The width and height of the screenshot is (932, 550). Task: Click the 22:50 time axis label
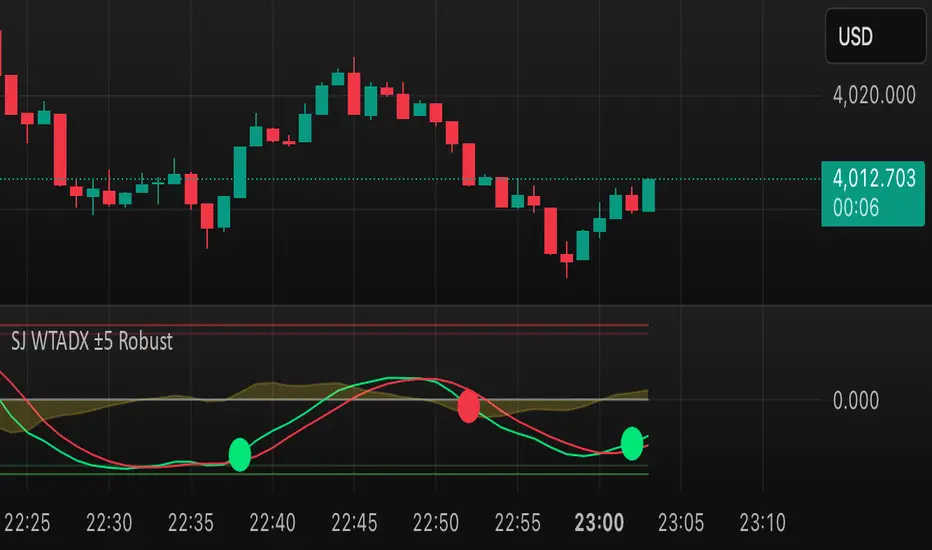click(436, 523)
